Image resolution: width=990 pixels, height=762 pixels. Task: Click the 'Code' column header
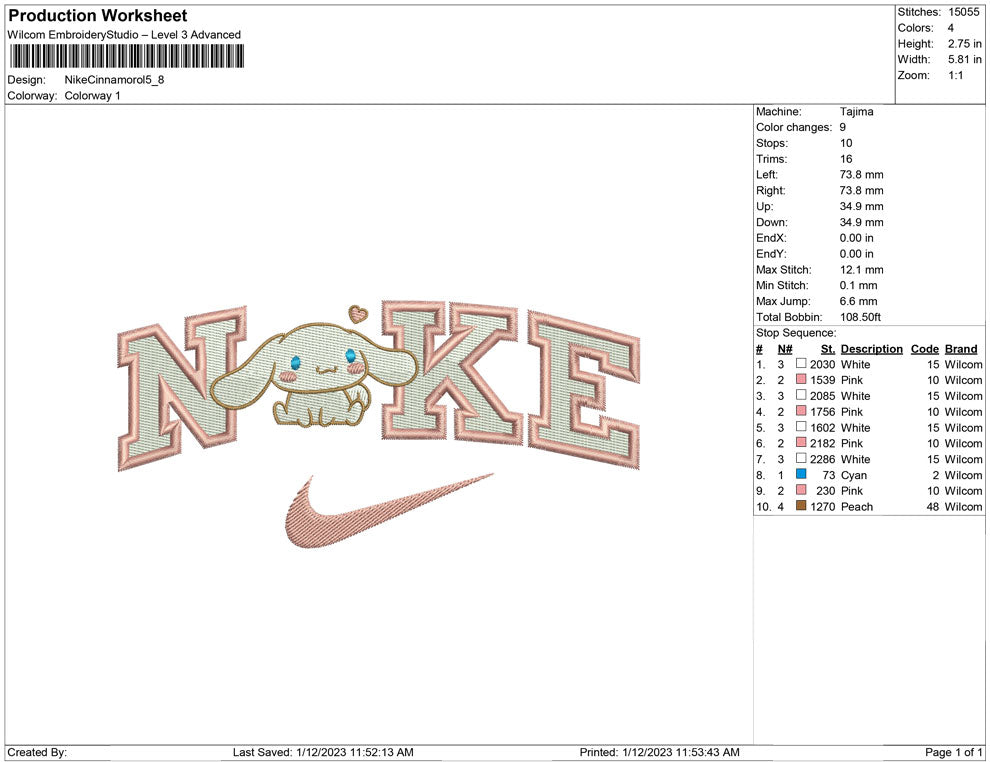click(924, 348)
